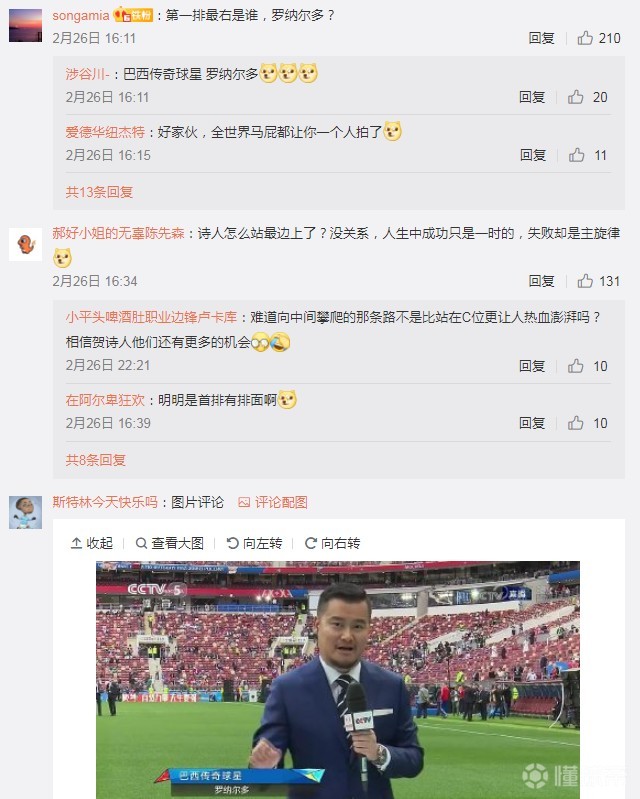Expand 共13条回复 replies

99,191
